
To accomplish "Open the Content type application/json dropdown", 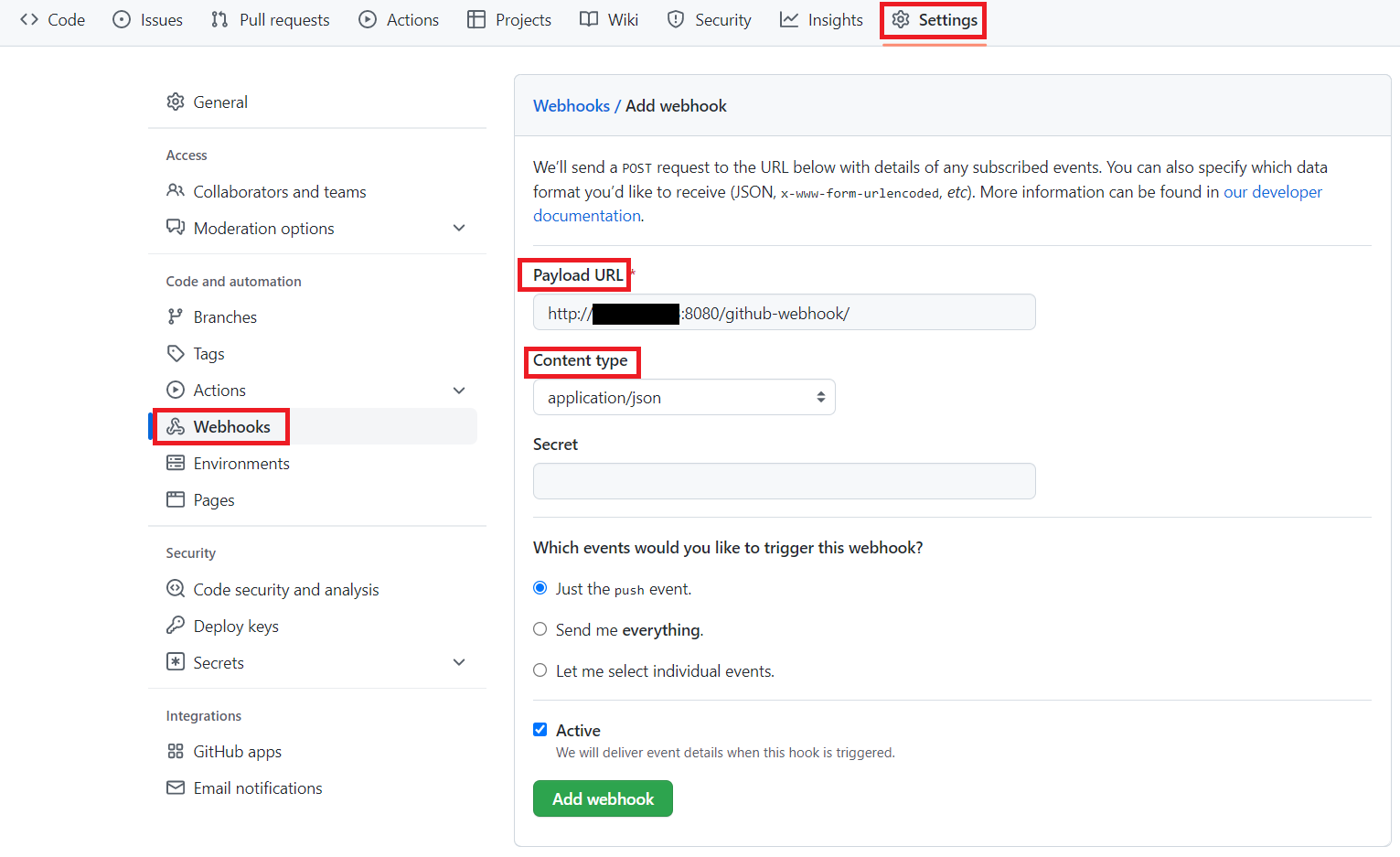I will [684, 397].
